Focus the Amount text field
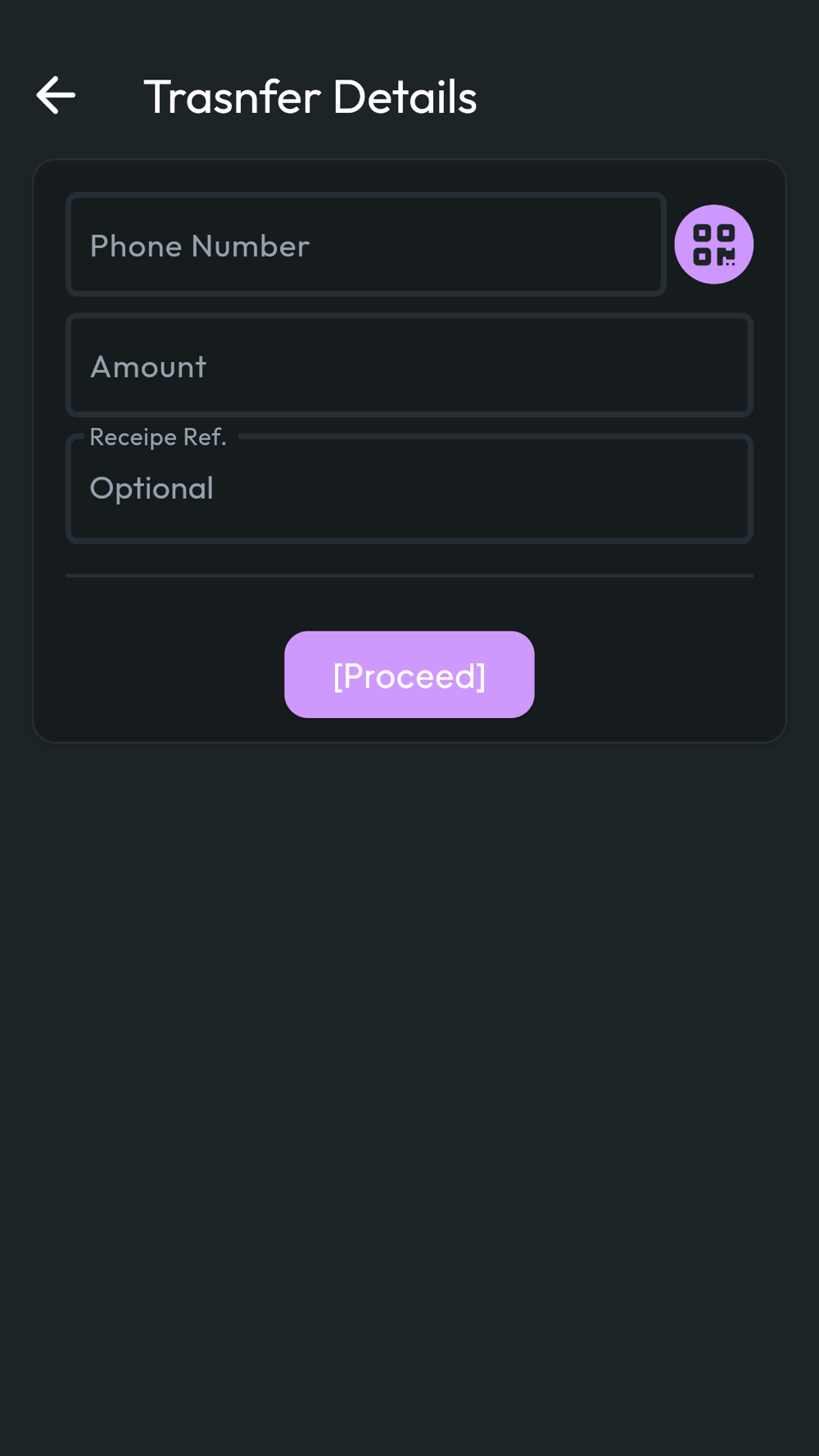 click(409, 366)
